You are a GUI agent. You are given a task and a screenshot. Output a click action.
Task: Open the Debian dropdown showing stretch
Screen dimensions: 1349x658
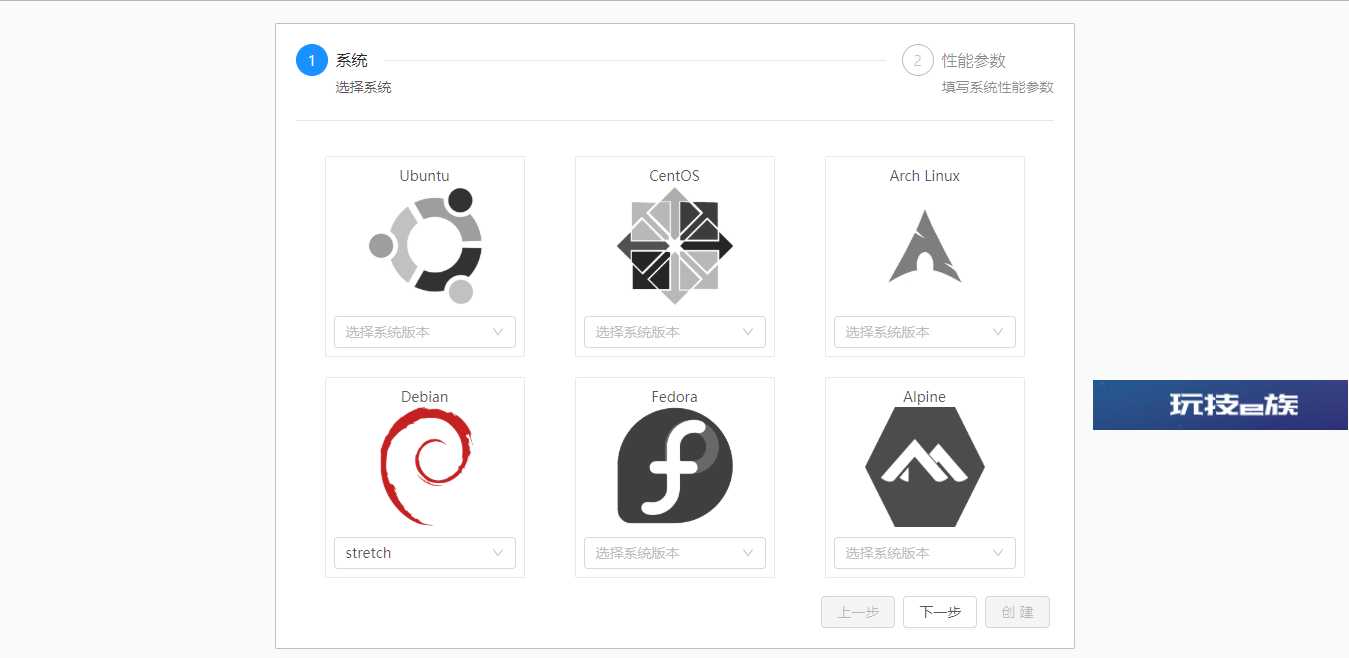(x=425, y=553)
